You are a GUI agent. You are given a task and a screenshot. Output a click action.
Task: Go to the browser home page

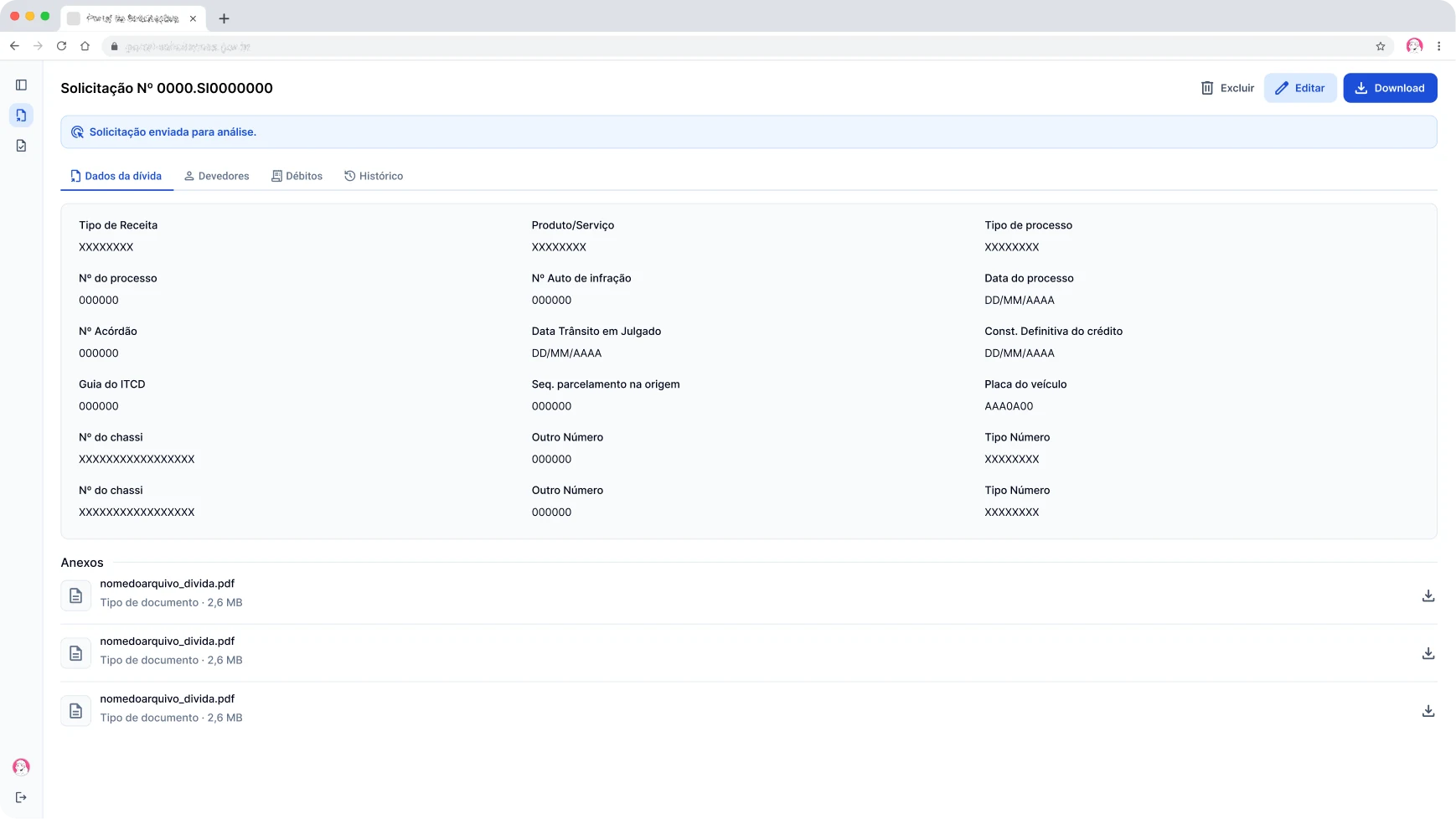tap(85, 46)
